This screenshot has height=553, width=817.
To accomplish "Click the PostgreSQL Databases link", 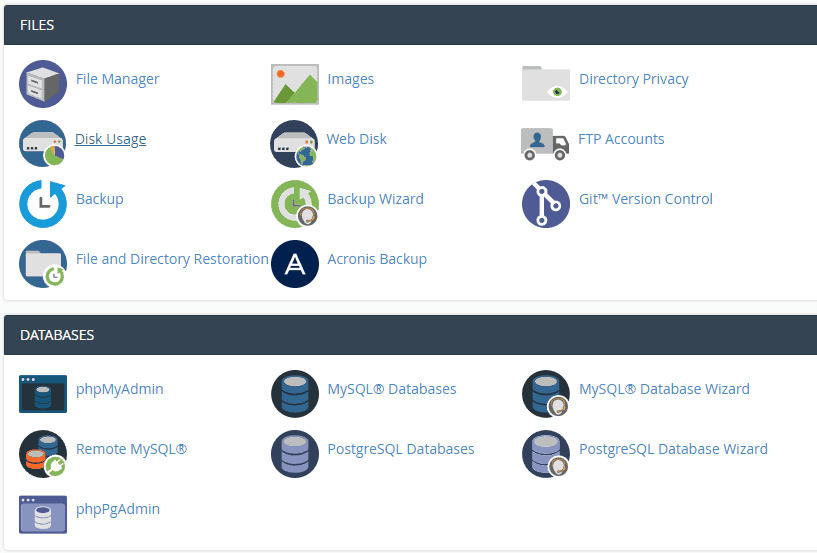I will 401,449.
